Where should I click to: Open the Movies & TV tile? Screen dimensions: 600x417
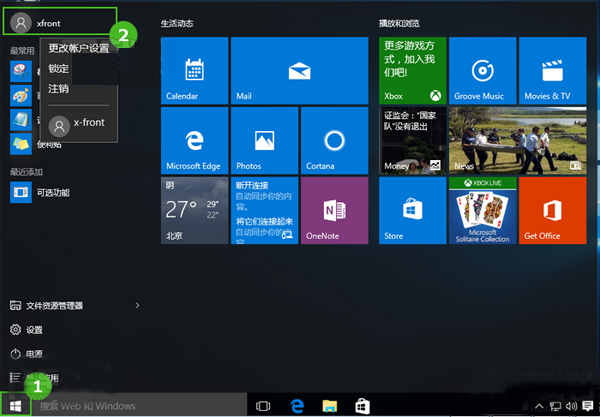coord(553,70)
